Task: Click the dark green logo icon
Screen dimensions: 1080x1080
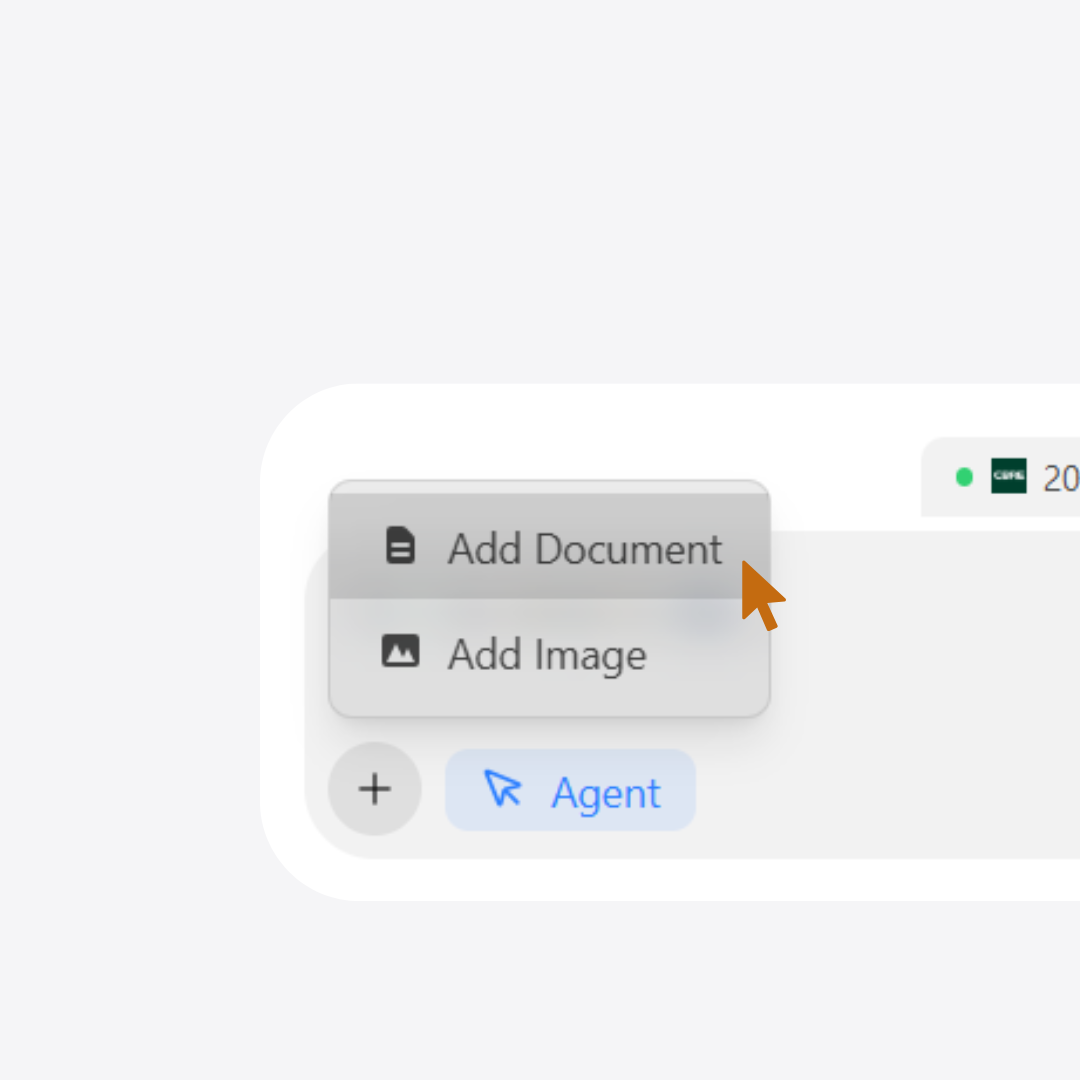Action: pyautogui.click(x=1008, y=476)
